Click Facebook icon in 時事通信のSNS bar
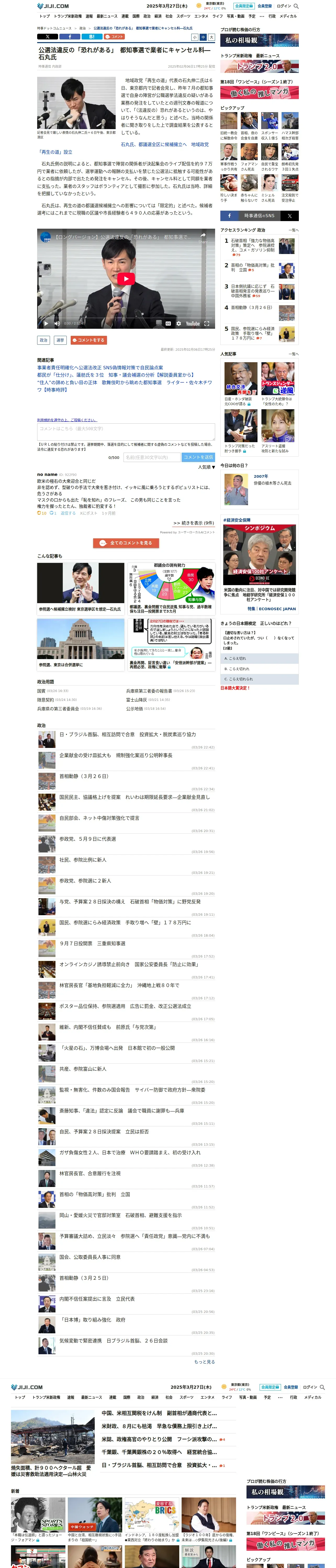 coord(229,216)
